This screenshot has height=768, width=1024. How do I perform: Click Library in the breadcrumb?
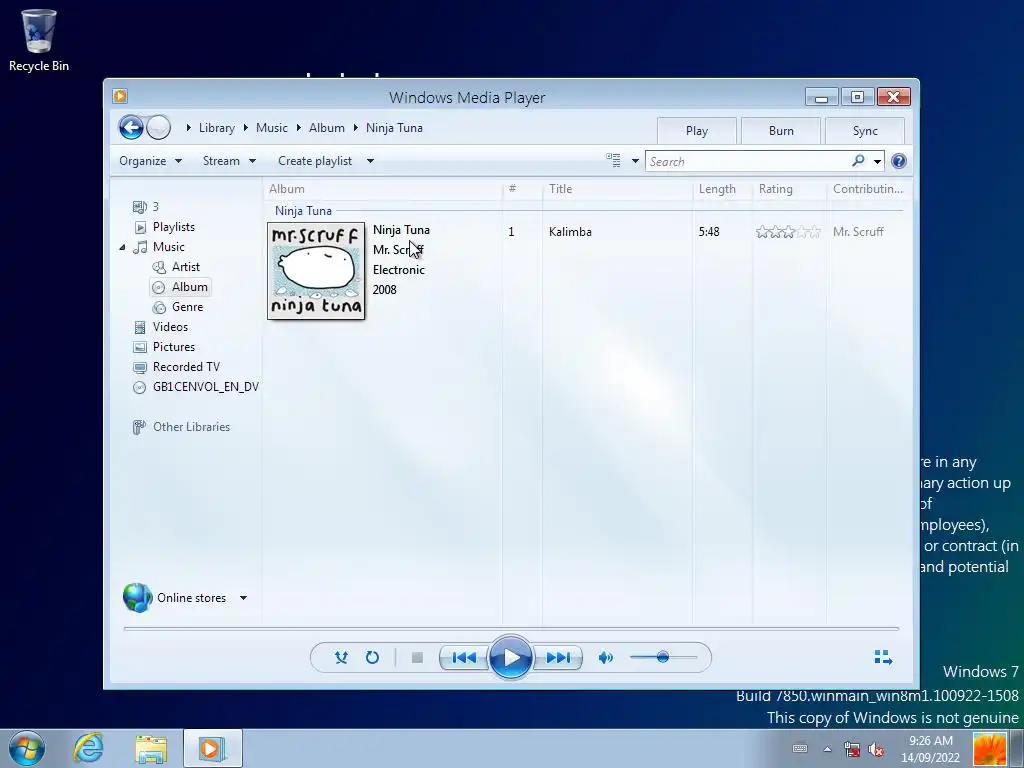pyautogui.click(x=217, y=128)
